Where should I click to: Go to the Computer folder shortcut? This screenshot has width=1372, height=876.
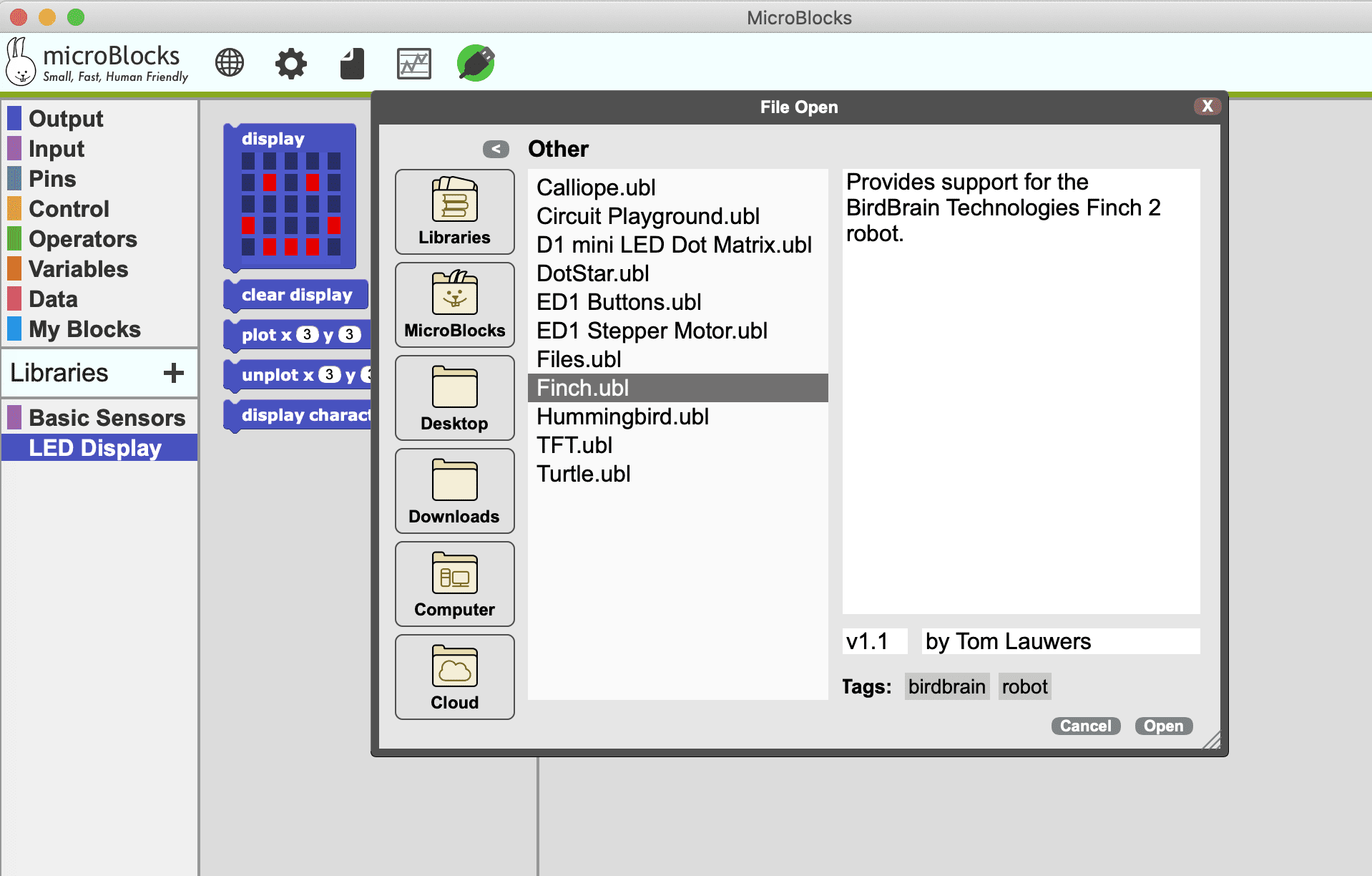coord(454,584)
